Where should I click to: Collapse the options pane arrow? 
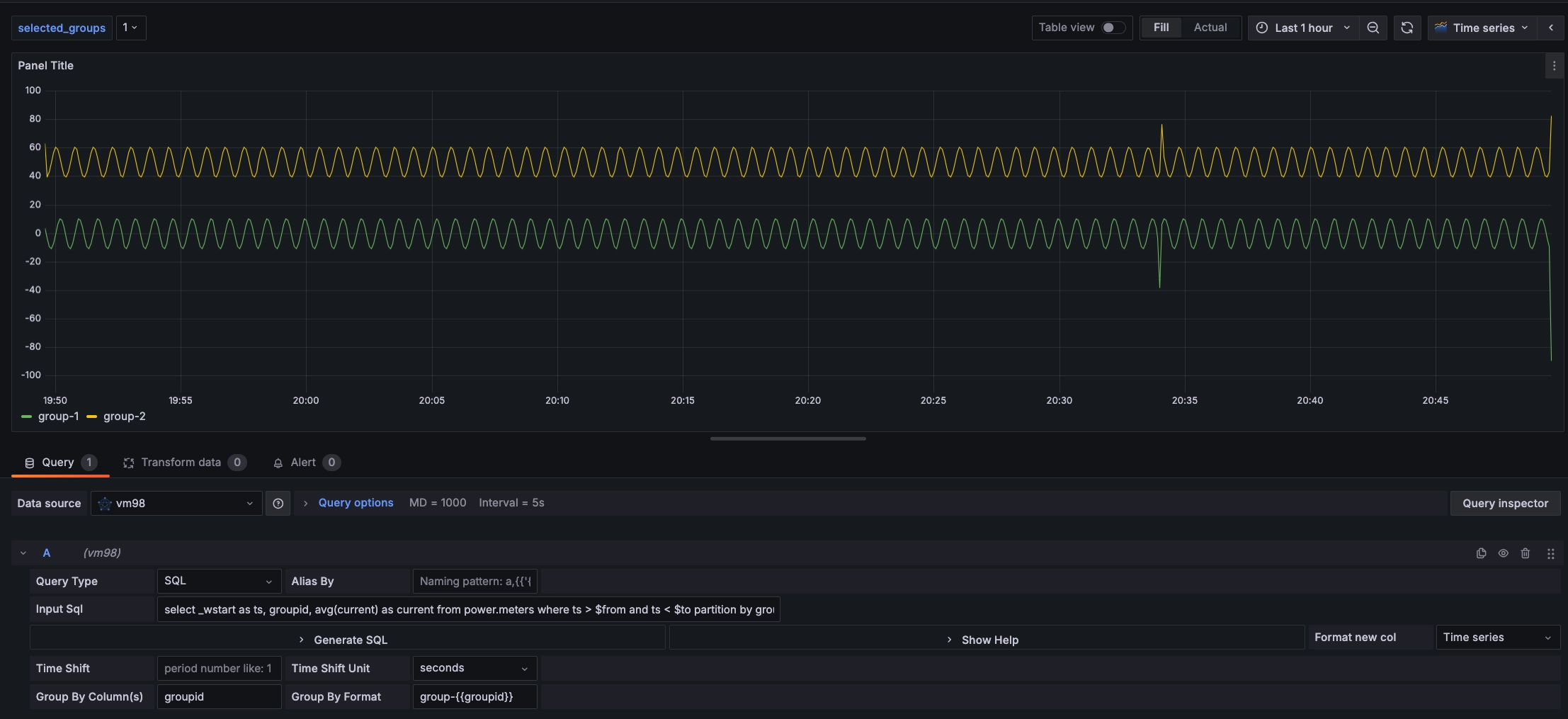1551,28
